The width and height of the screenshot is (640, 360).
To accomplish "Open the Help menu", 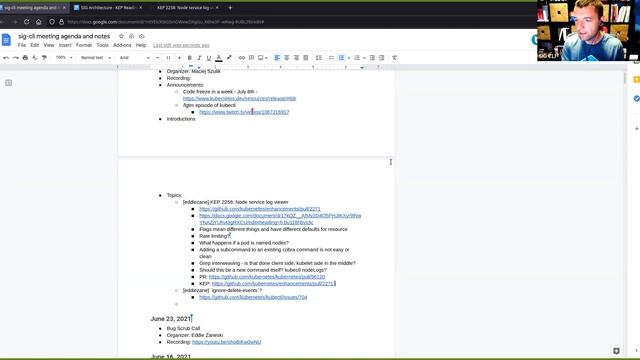I will coord(141,45).
